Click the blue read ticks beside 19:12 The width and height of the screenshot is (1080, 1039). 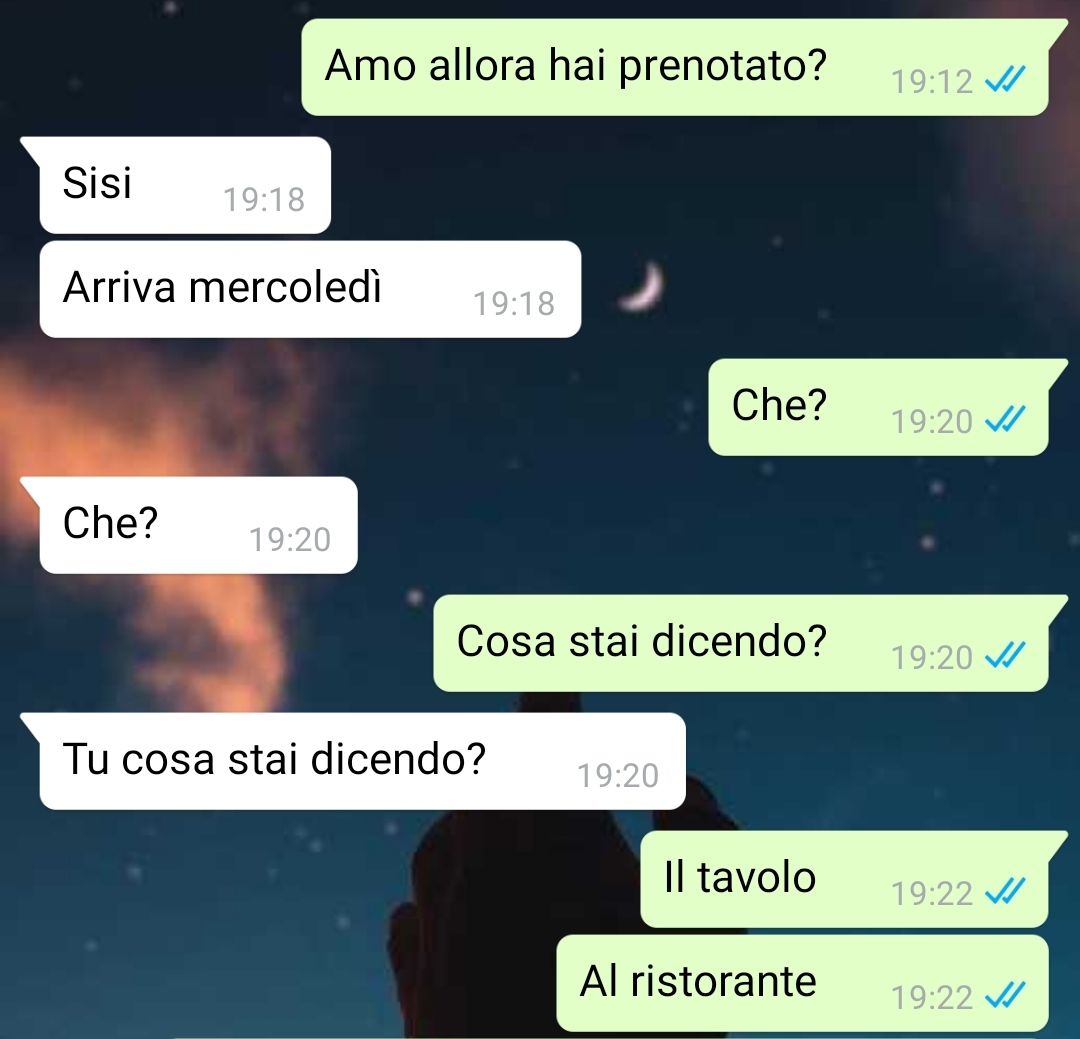tap(1006, 80)
